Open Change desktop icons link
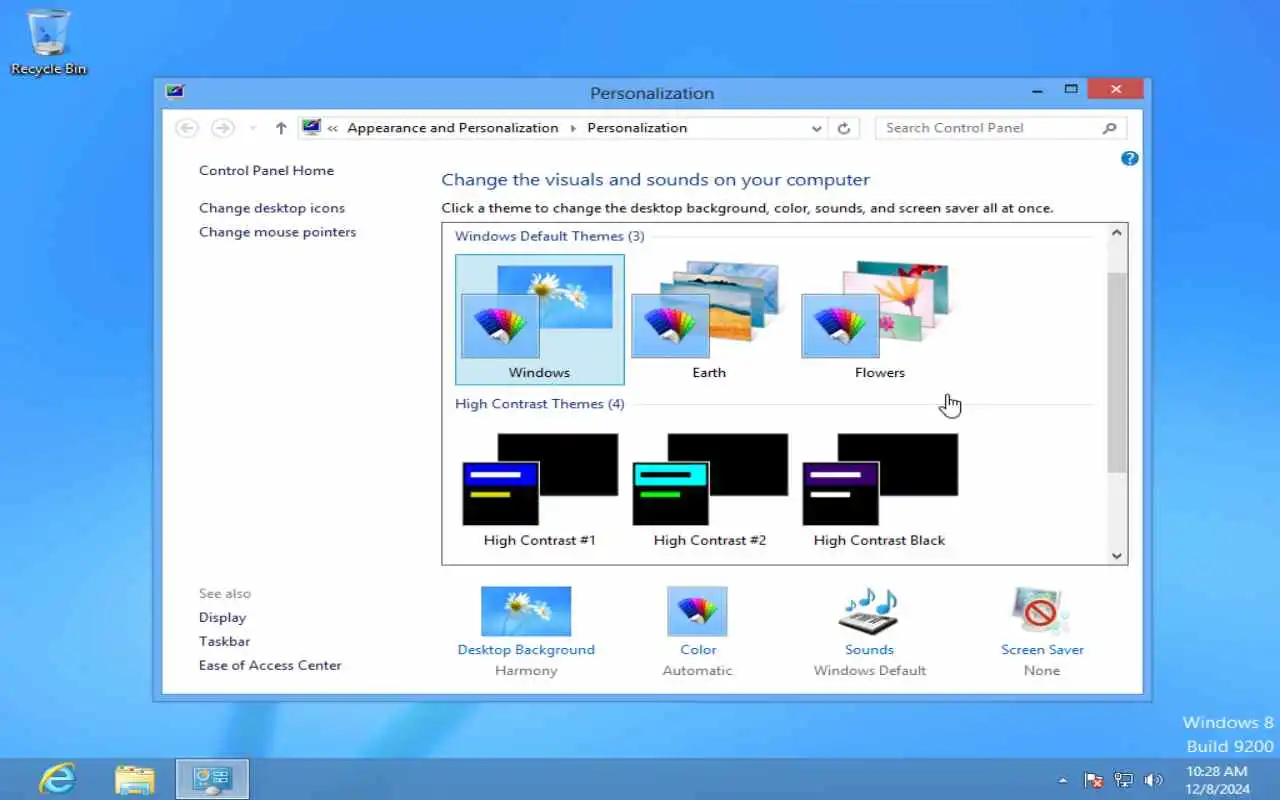This screenshot has height=800, width=1280. (272, 208)
